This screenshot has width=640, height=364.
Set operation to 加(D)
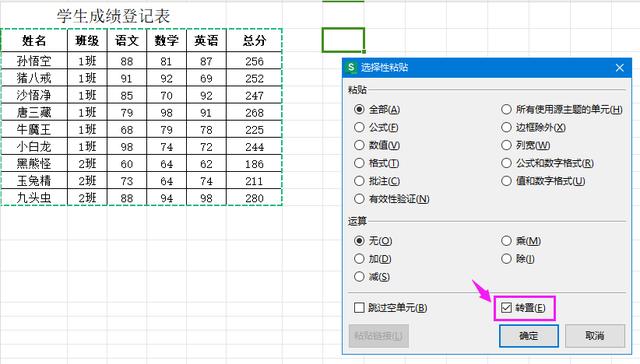point(373,259)
